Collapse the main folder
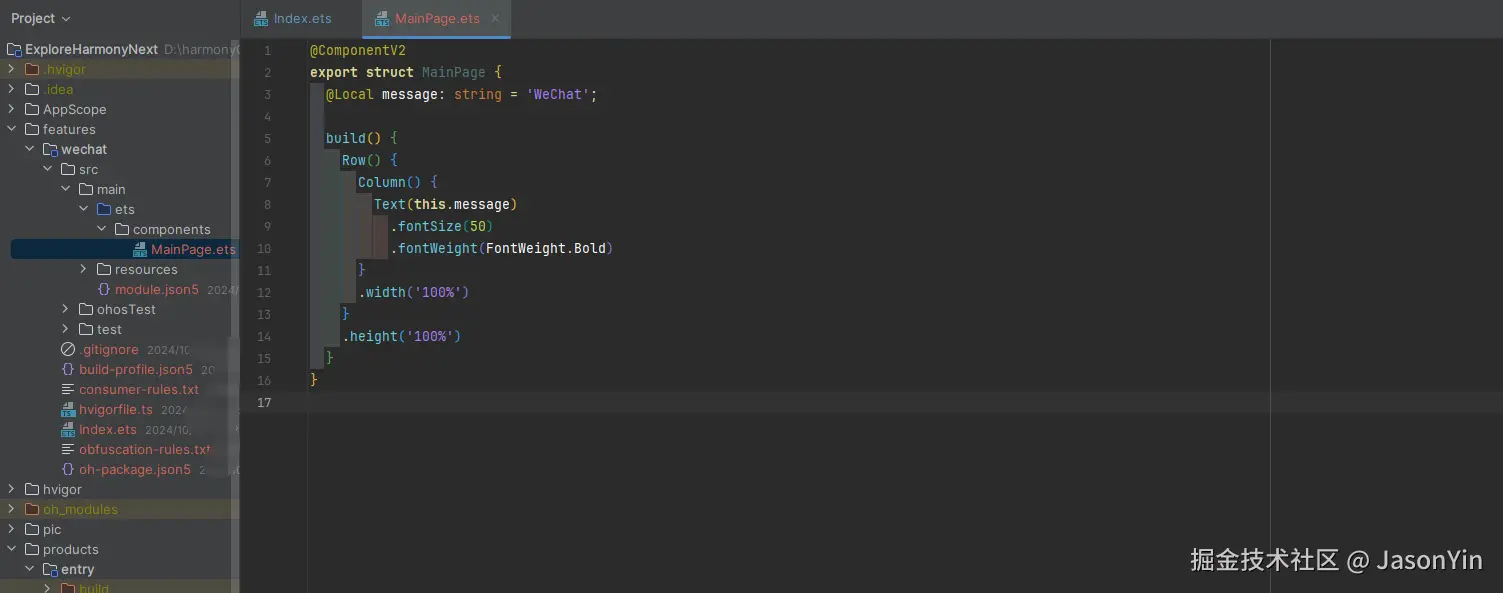 coord(65,189)
